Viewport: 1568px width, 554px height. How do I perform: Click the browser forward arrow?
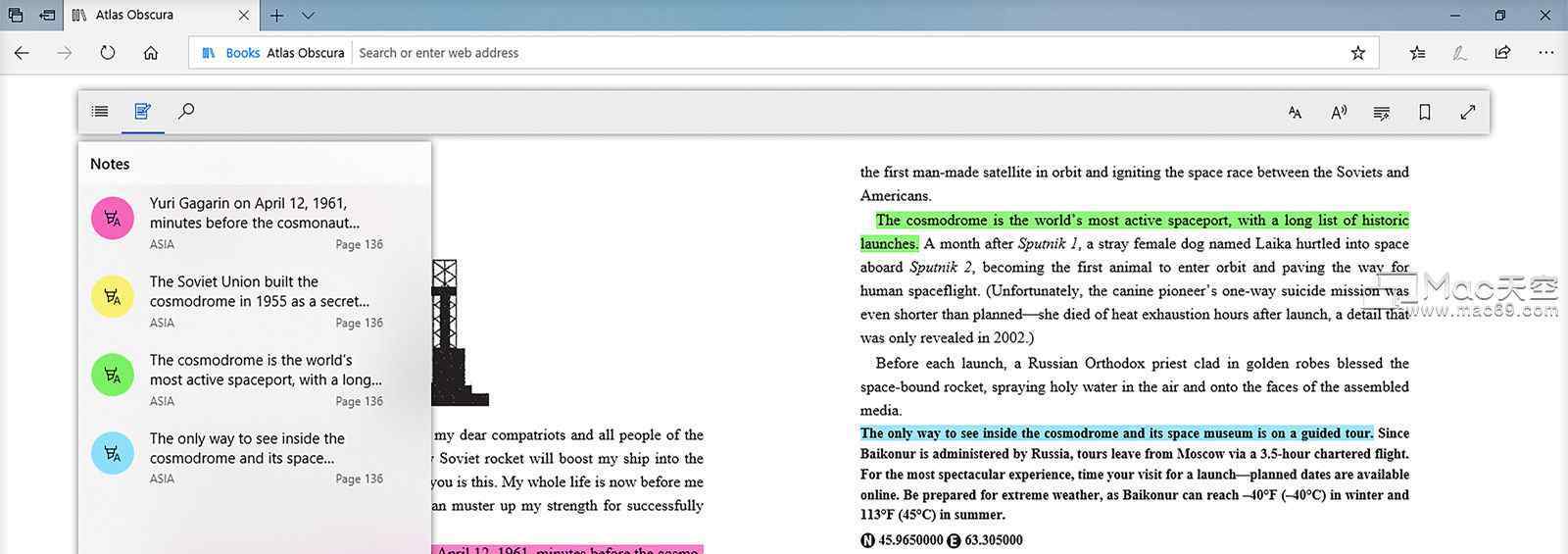(65, 53)
